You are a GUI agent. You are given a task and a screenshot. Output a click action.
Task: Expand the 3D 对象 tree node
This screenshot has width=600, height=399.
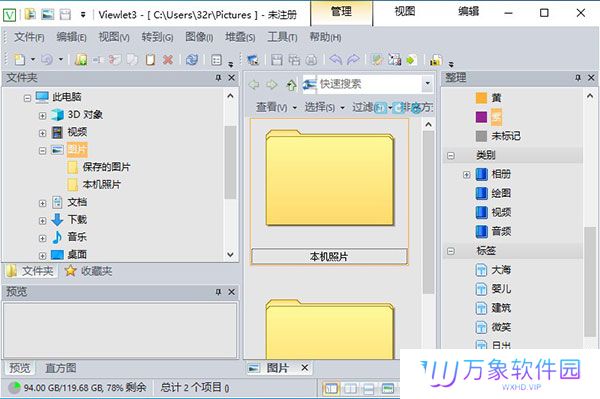(x=42, y=116)
